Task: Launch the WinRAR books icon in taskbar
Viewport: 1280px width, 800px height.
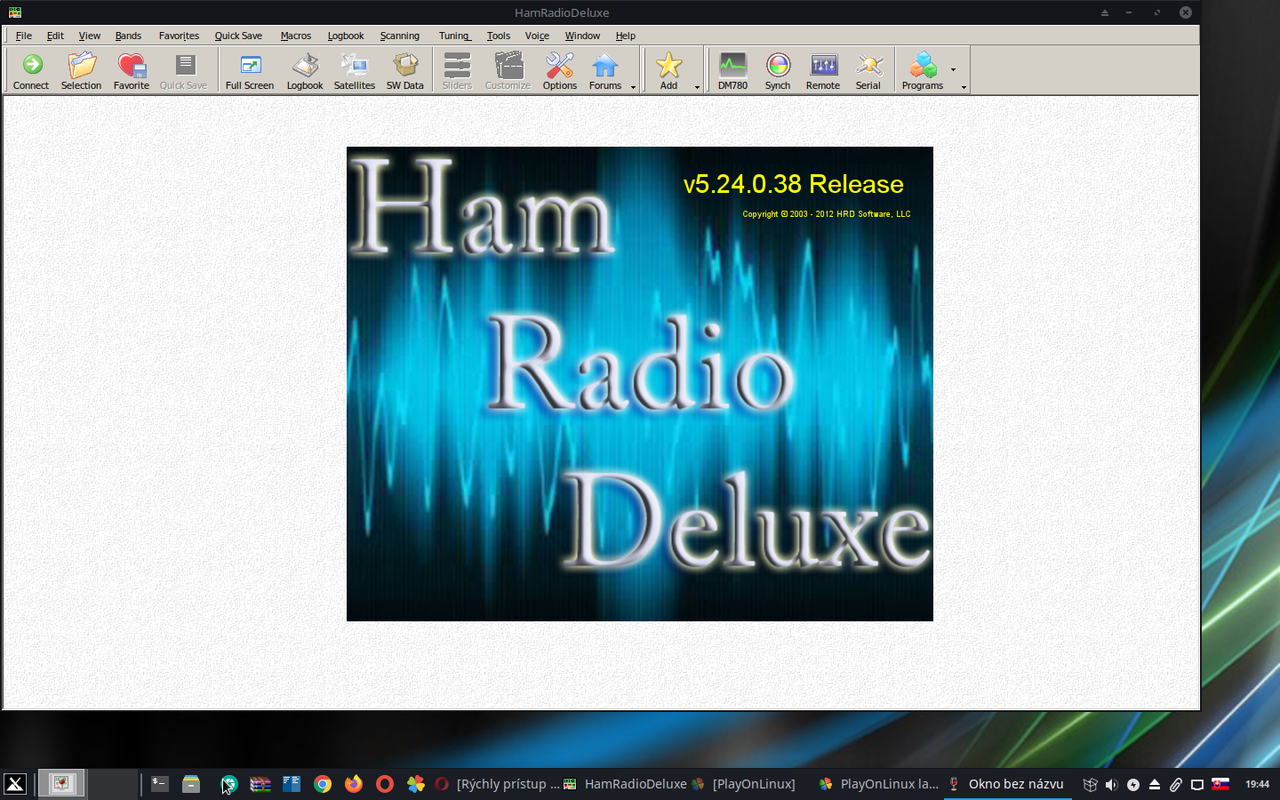Action: tap(260, 784)
